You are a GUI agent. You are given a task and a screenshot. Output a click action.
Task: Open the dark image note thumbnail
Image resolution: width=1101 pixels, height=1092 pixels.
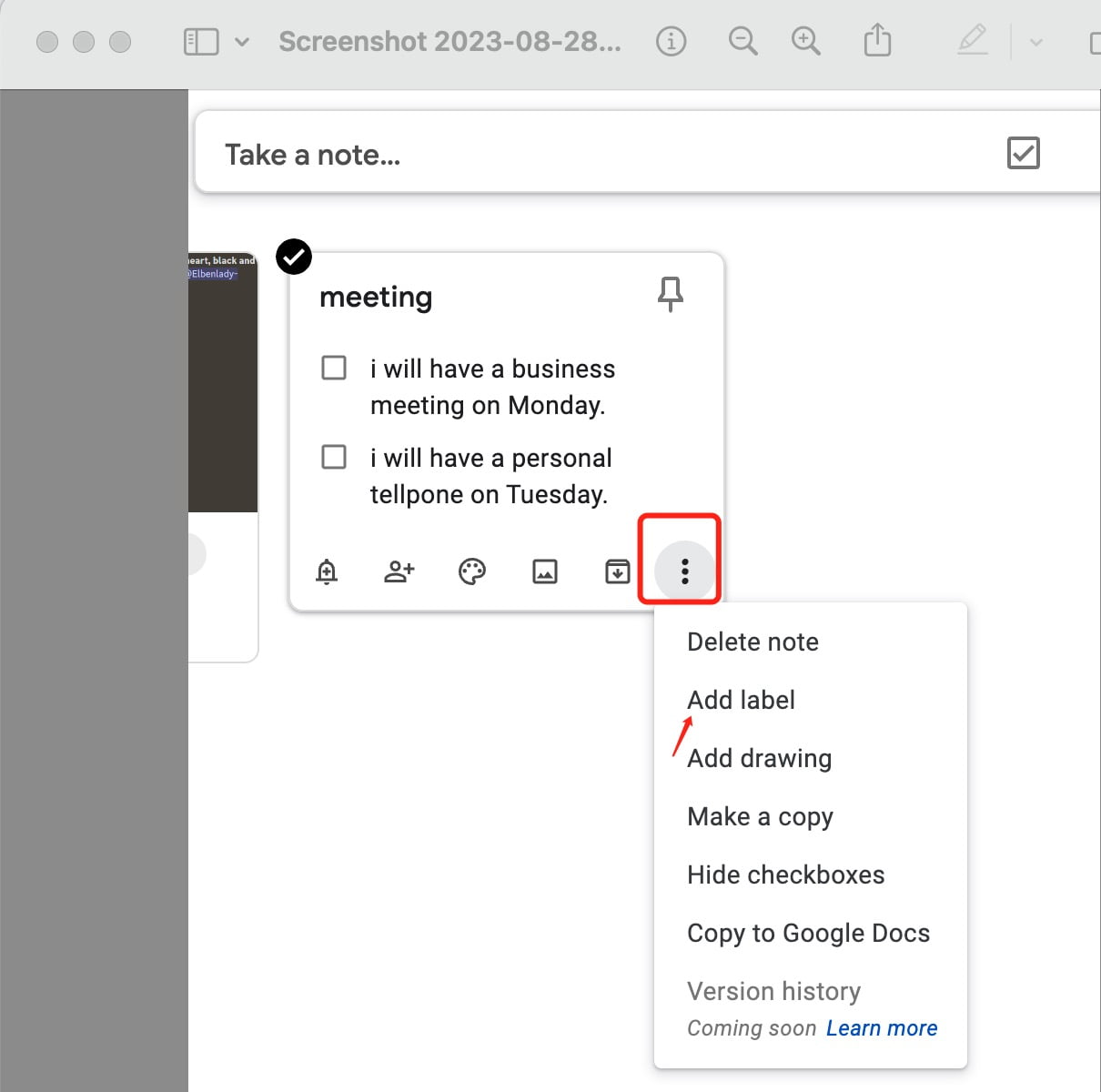(223, 382)
